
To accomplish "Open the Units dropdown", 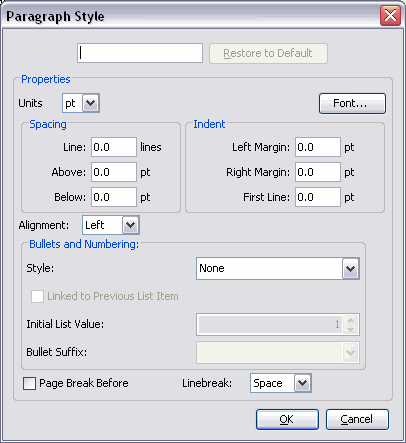I will tap(81, 103).
